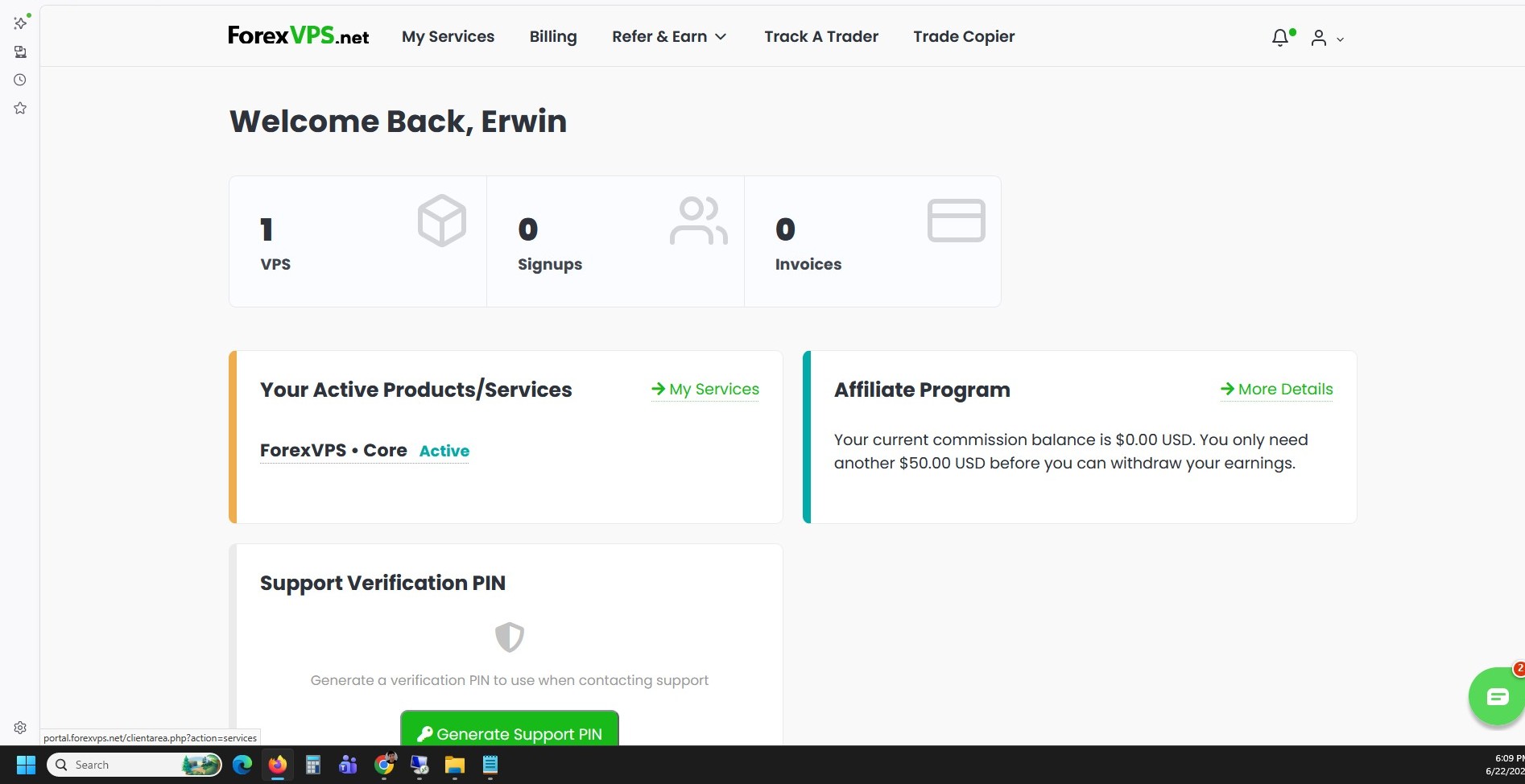This screenshot has height=784, width=1525.
Task: Click the Signups people icon
Action: [699, 221]
